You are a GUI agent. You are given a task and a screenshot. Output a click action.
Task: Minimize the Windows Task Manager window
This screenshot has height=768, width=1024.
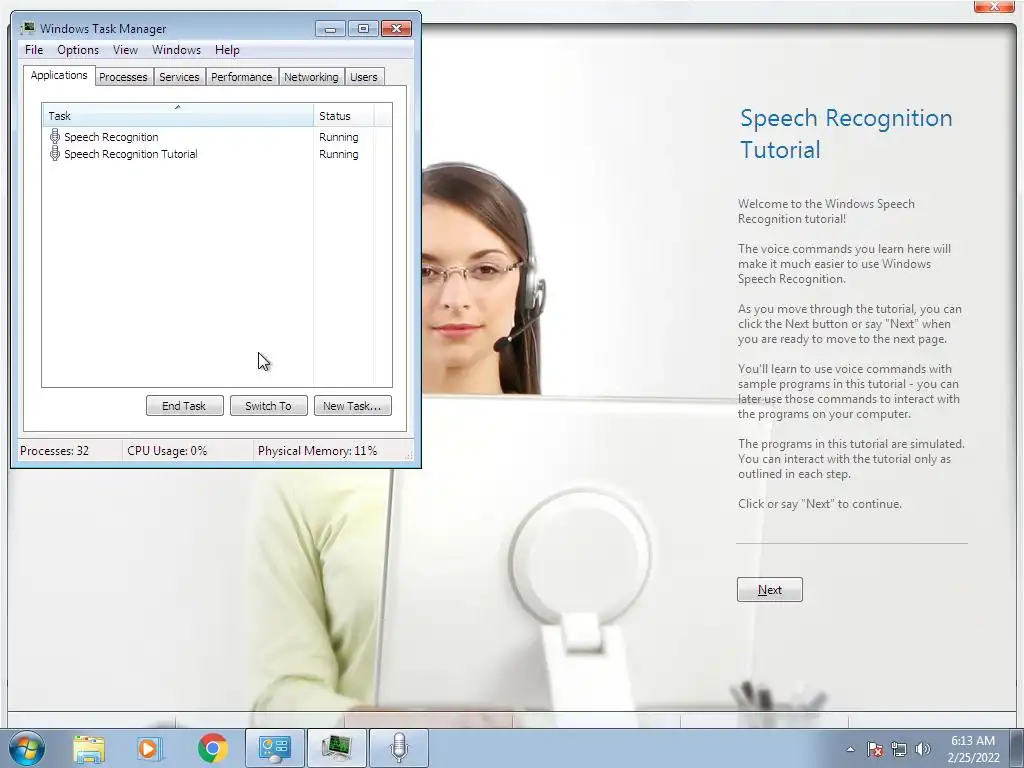[x=330, y=29]
